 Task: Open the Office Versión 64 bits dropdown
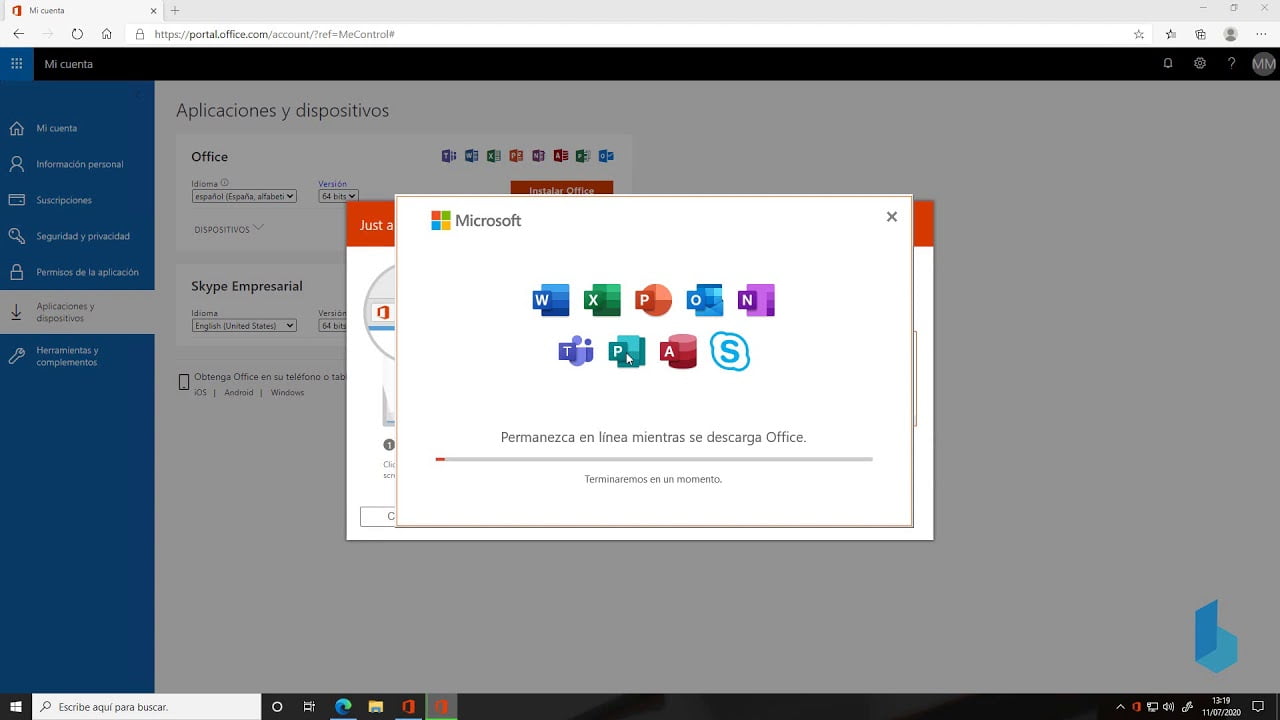click(x=338, y=196)
